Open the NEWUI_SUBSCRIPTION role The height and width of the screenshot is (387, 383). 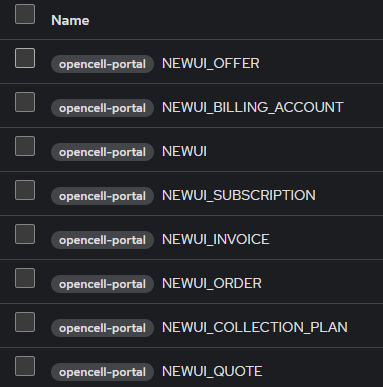pos(238,195)
